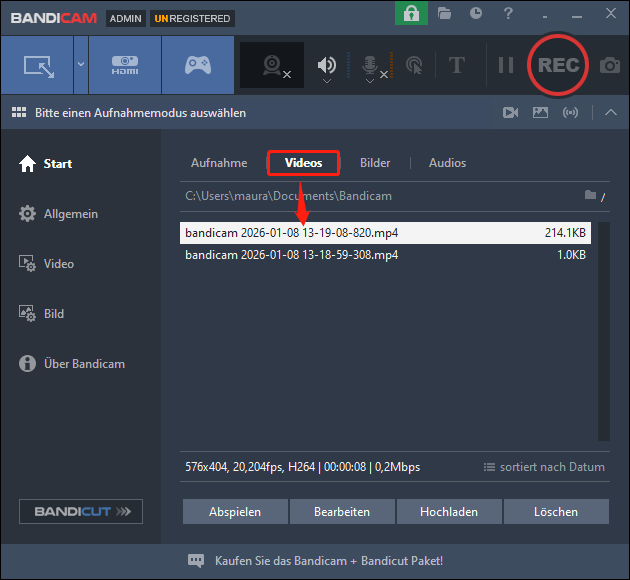Click chat bubble icon in bottom bar
This screenshot has height=580, width=630.
click(x=196, y=561)
